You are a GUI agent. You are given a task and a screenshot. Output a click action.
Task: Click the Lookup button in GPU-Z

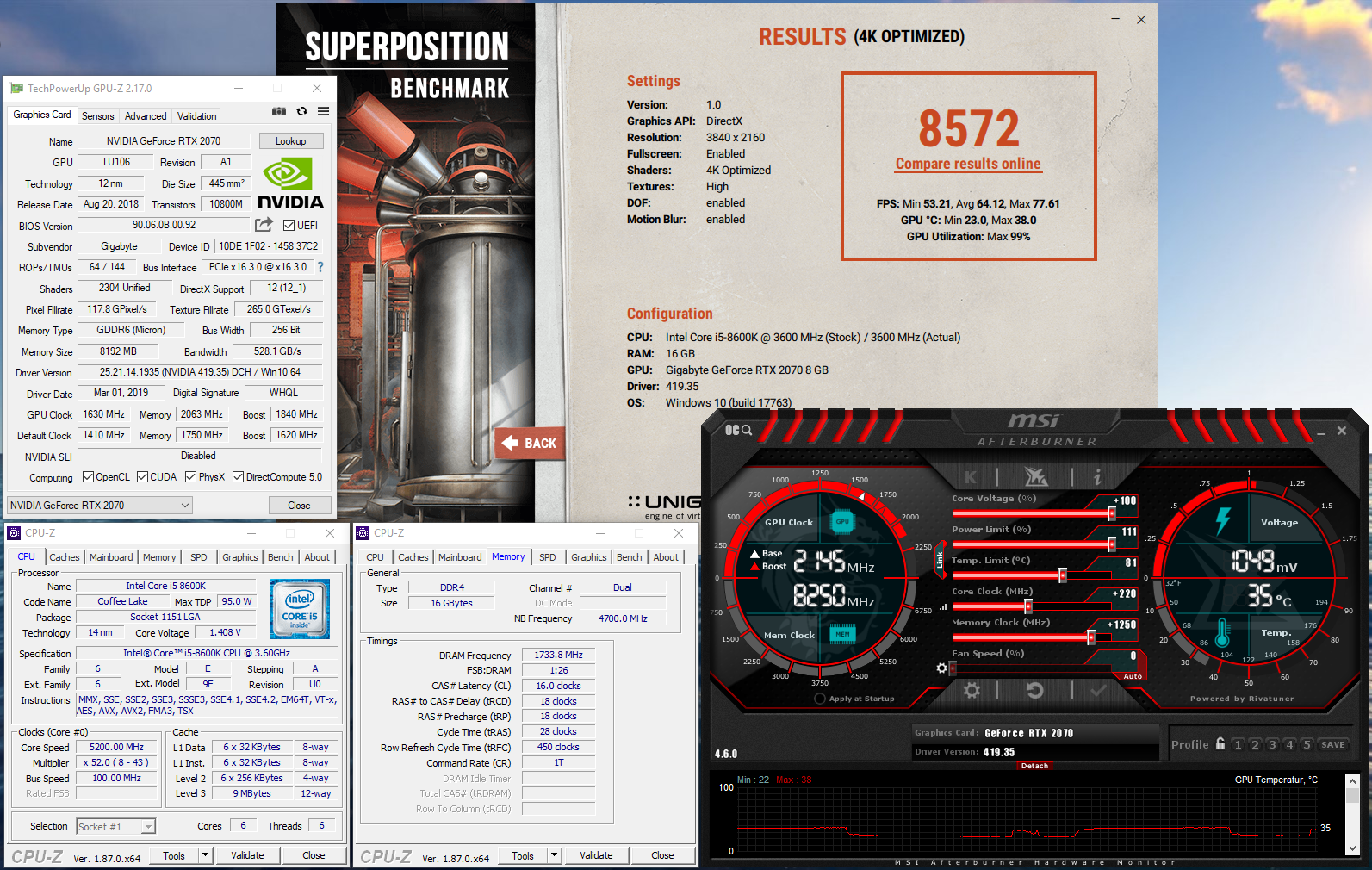tap(290, 141)
